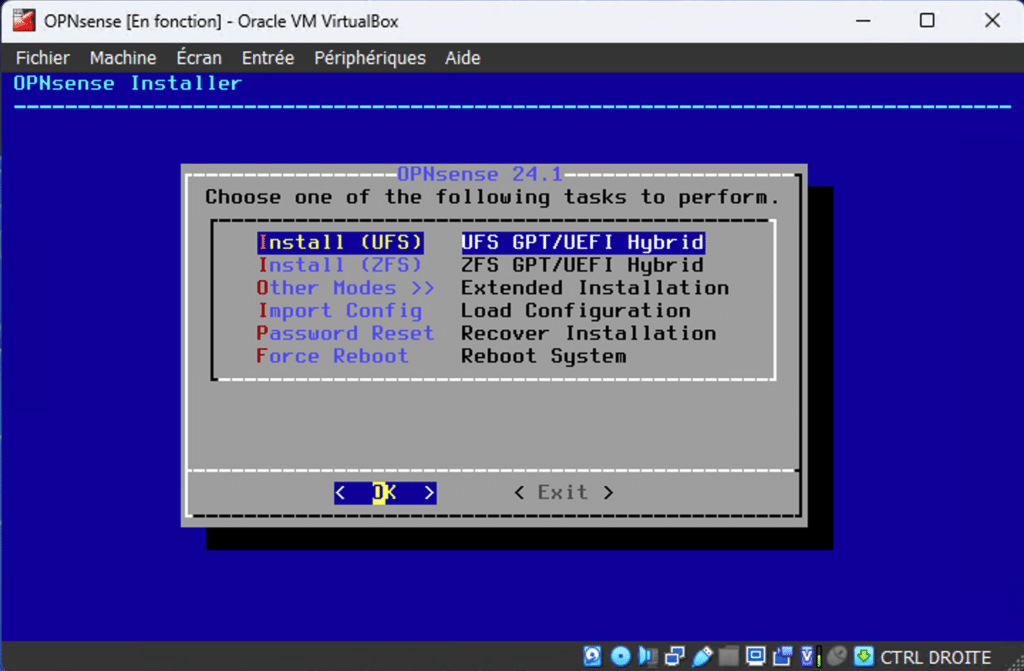
Task: Click the OPNsense Installer heading
Action: (x=128, y=83)
